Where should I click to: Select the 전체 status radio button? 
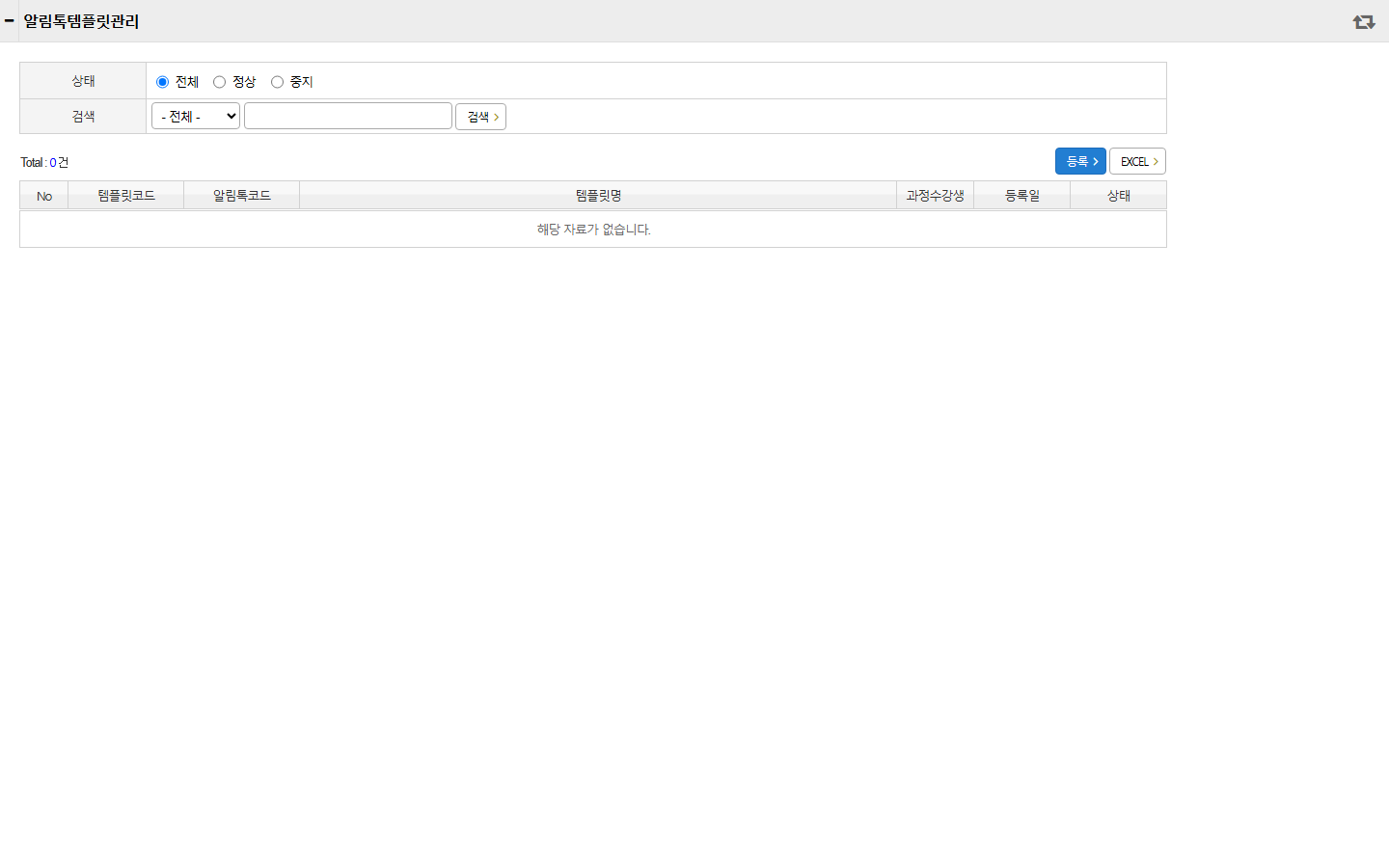[162, 82]
